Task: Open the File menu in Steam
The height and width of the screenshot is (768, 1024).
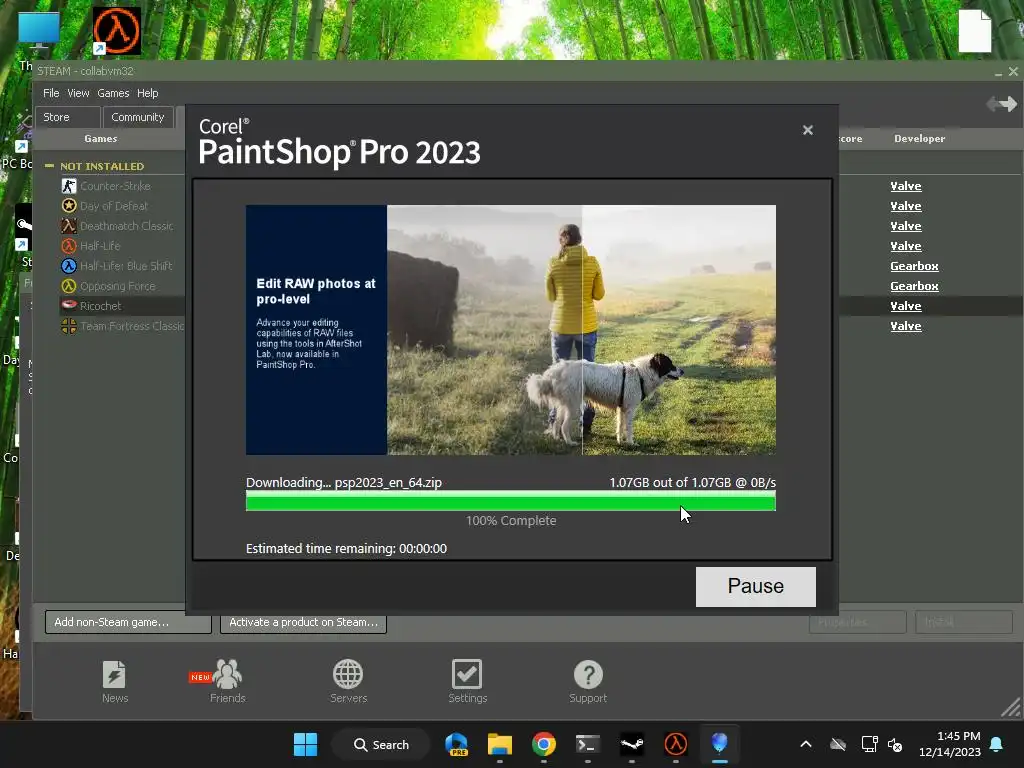Action: click(51, 93)
